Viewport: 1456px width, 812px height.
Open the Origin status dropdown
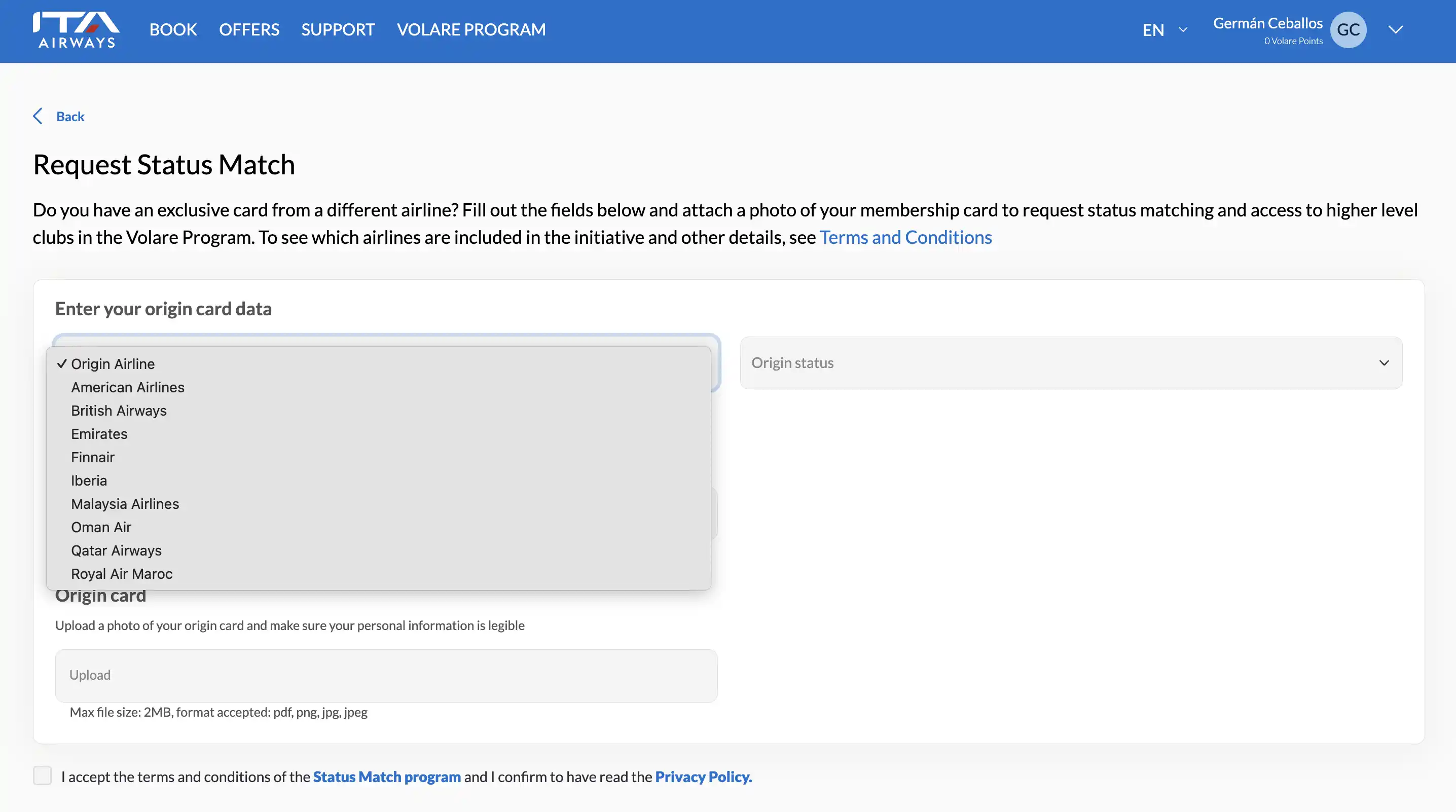1071,363
